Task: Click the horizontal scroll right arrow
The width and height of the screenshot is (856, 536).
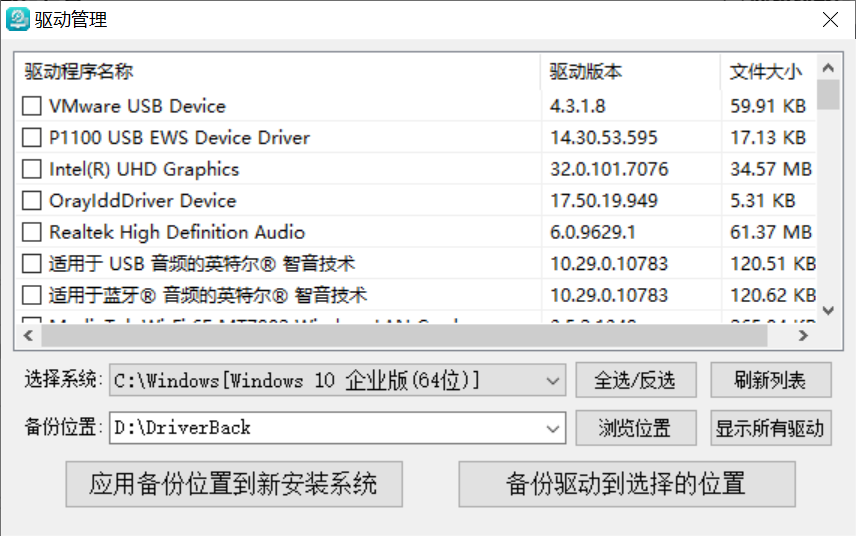Action: pos(803,336)
